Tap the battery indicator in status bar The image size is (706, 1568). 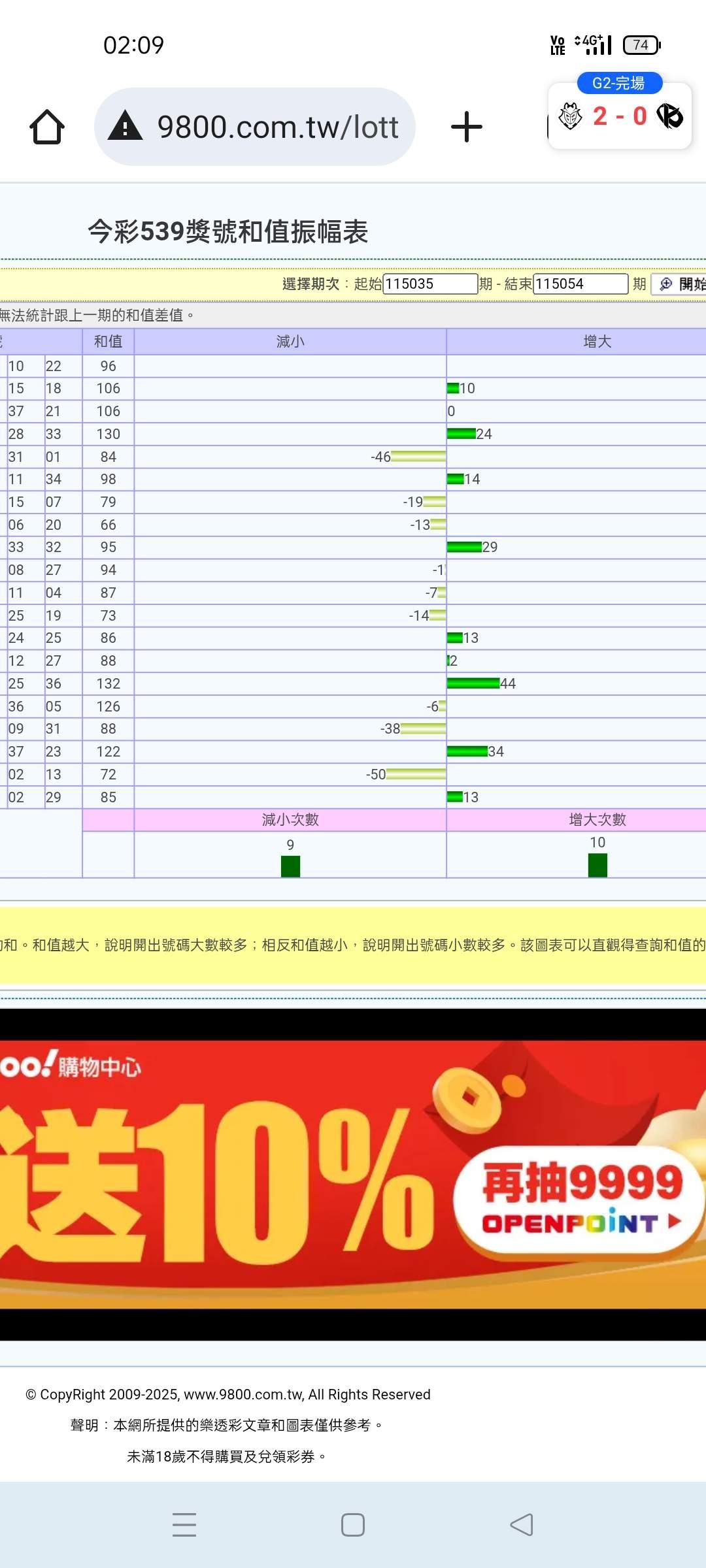[x=641, y=45]
